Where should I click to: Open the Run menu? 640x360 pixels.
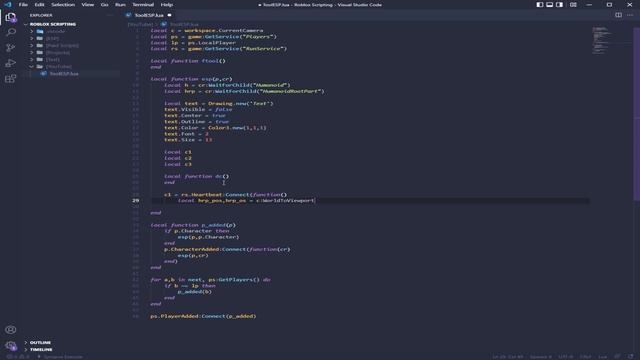pos(120,4)
